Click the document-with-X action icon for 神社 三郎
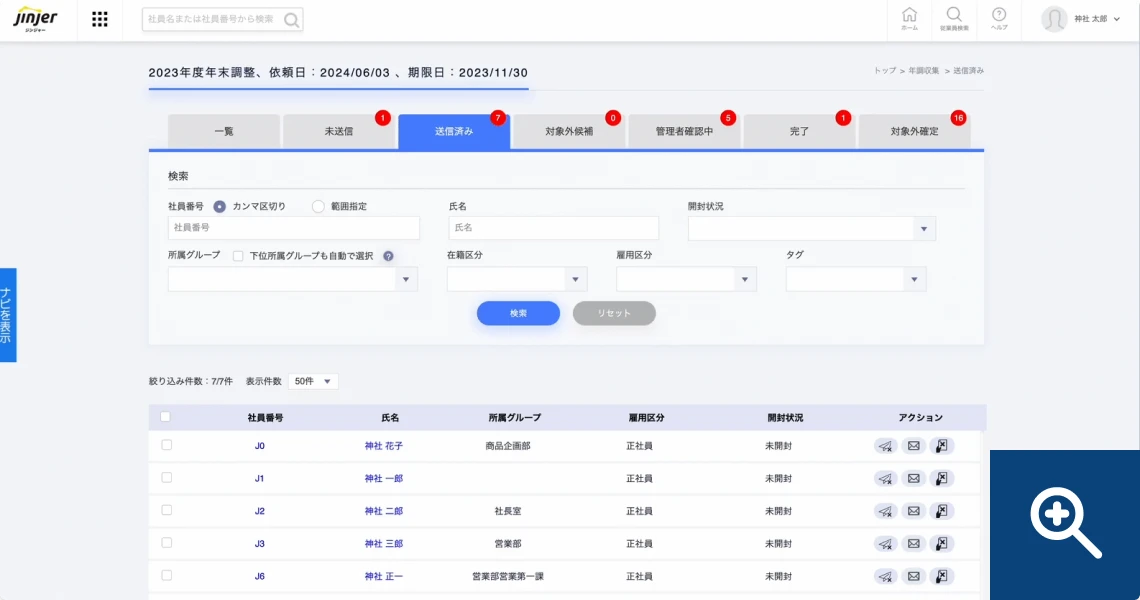The height and width of the screenshot is (600, 1140). tap(942, 544)
